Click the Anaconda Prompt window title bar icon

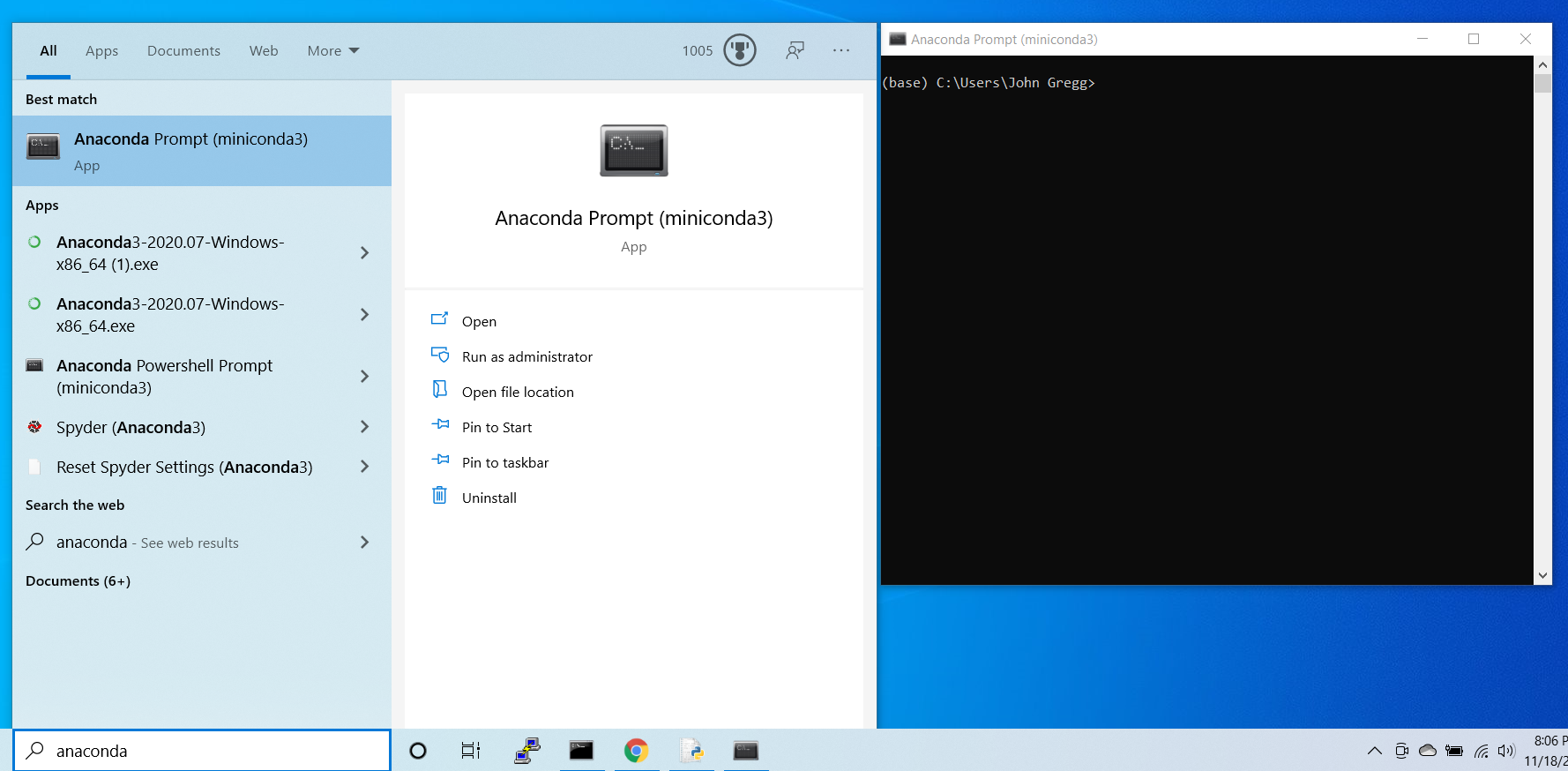pos(898,39)
